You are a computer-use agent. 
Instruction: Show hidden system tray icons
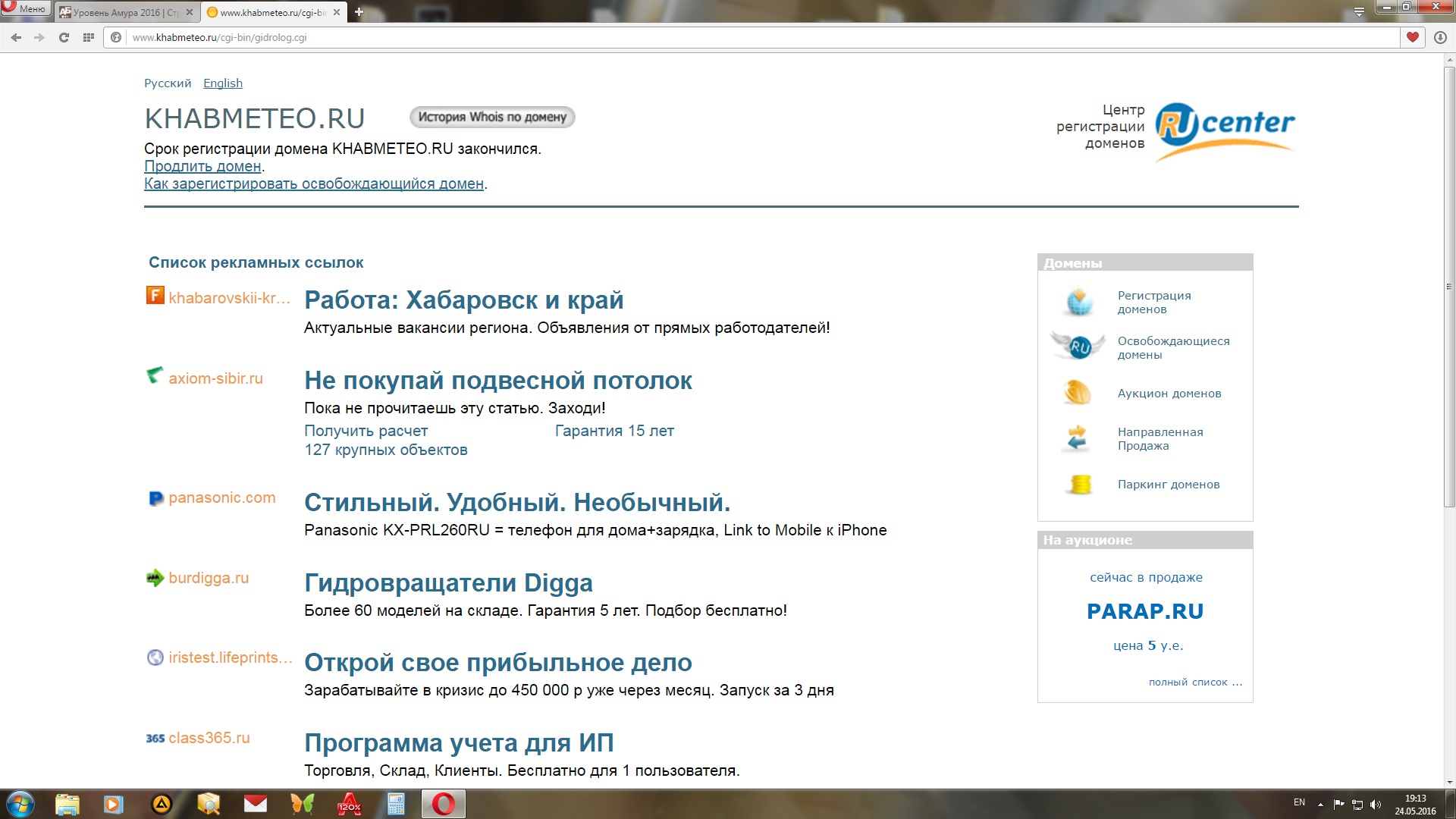click(x=1320, y=804)
